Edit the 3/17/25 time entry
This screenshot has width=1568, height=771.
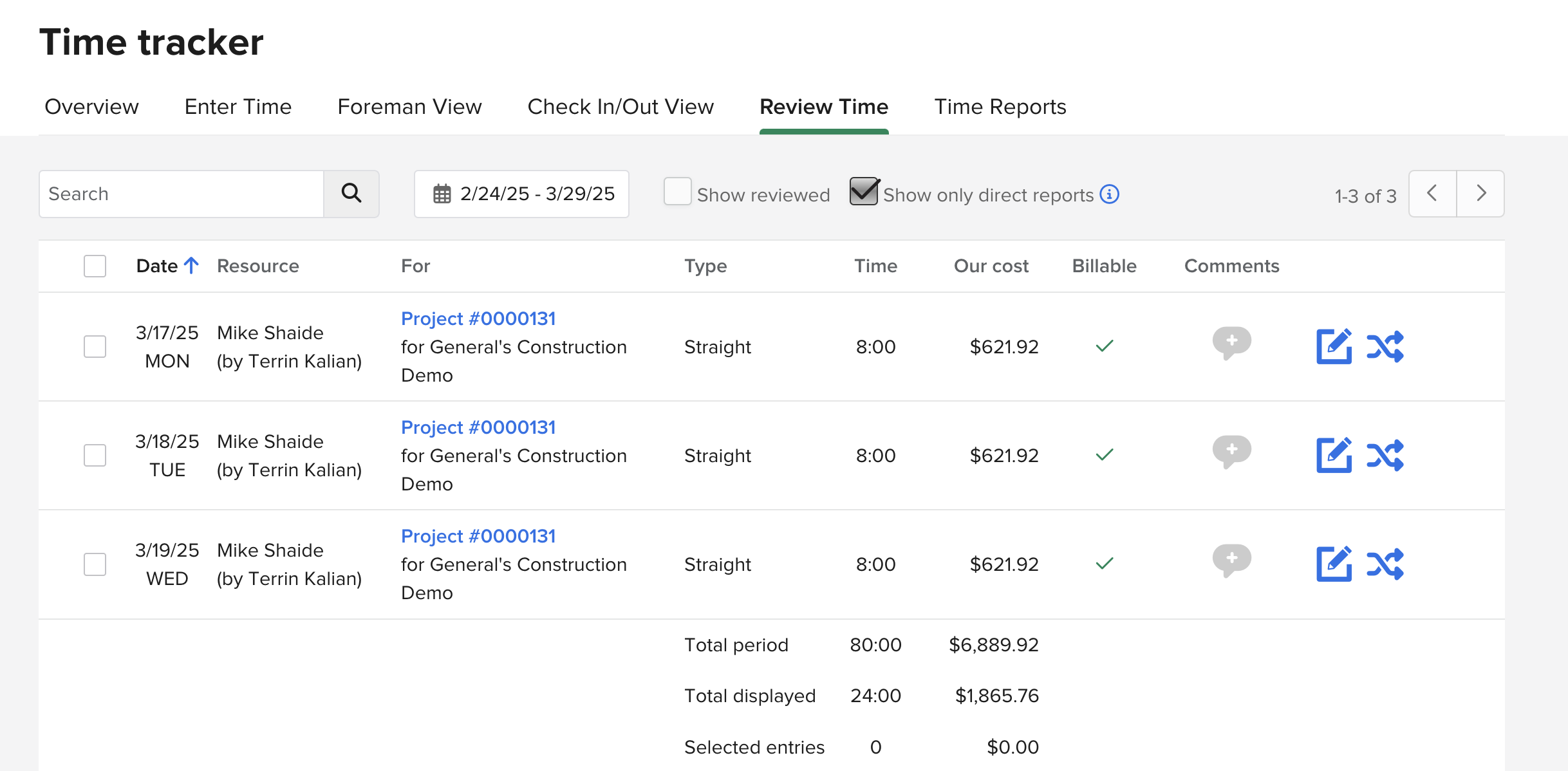[1333, 346]
